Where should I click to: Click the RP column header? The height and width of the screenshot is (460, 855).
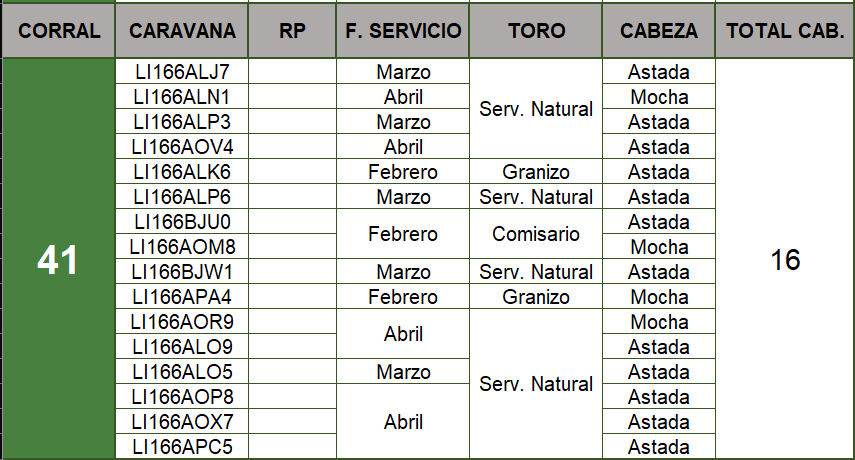click(292, 31)
